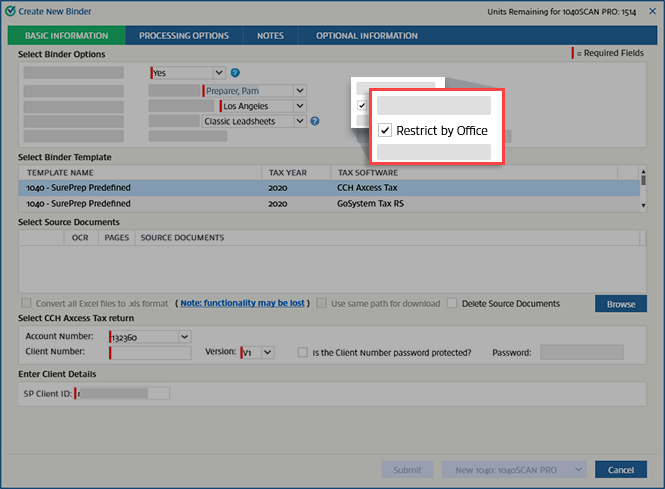Image resolution: width=665 pixels, height=489 pixels.
Task: Open the Preparer, Pam dropdown
Action: 299,91
